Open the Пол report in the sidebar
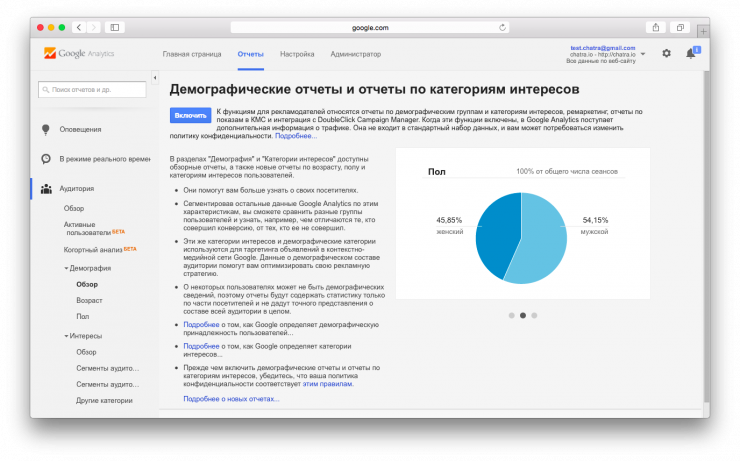Screen dimensions: 740x461 [83, 317]
